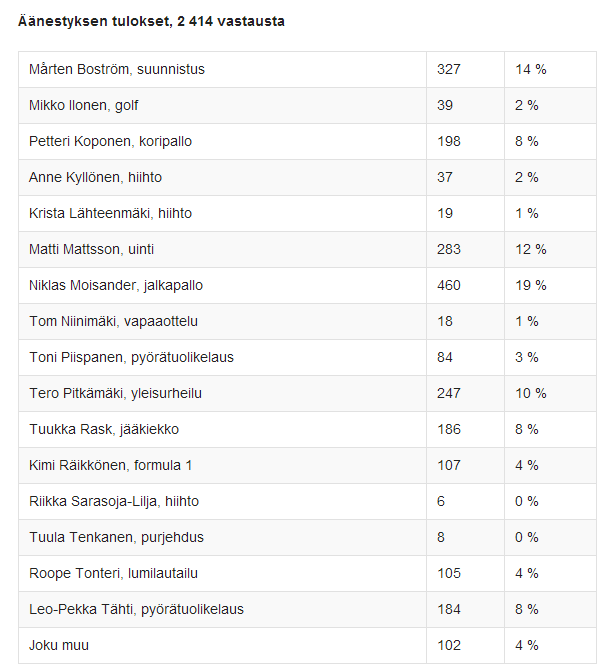Viewport: 601px width, 668px height.
Task: Select Kimi Räikkönen, formula 1 row
Action: [x=307, y=466]
